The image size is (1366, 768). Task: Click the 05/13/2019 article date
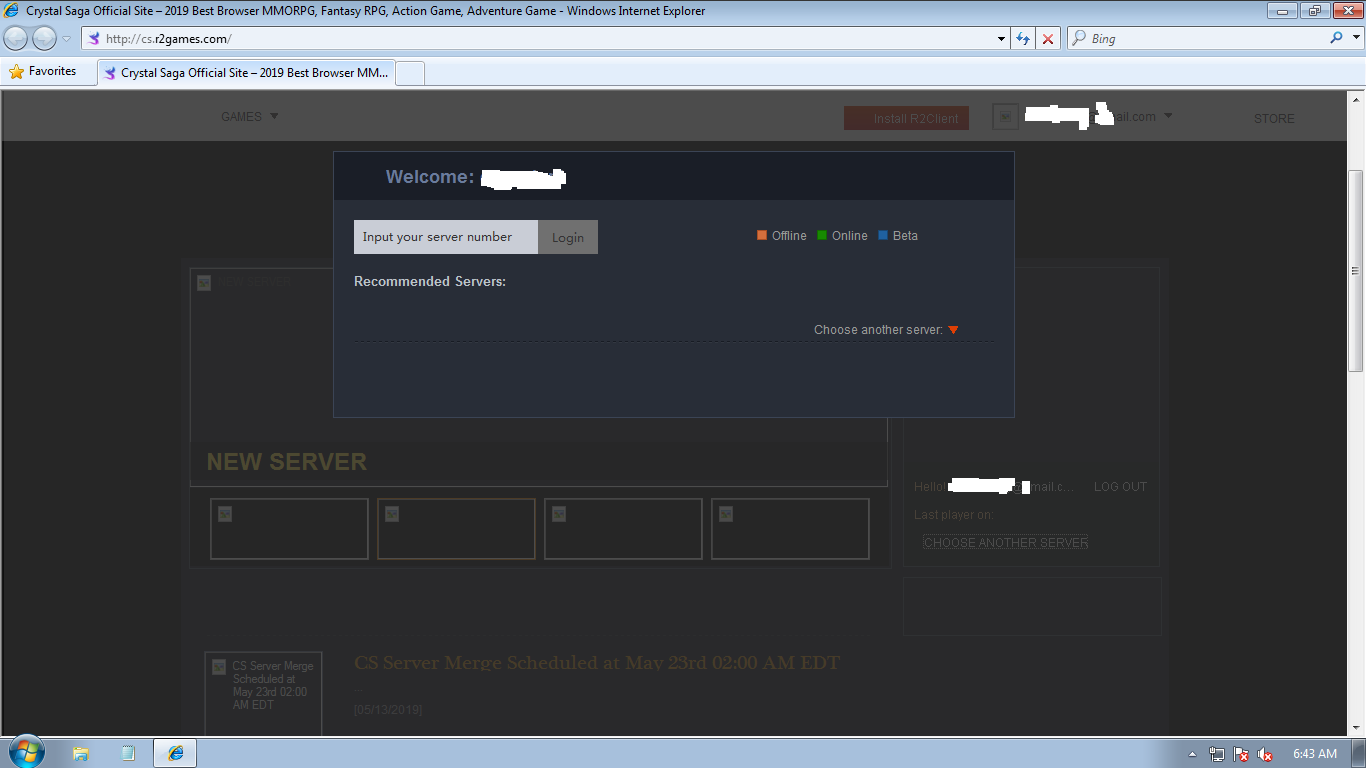coord(388,710)
